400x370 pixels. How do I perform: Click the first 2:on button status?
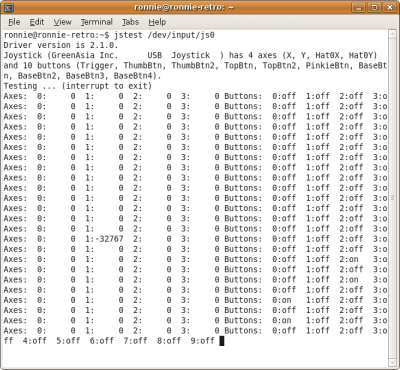[x=349, y=259]
